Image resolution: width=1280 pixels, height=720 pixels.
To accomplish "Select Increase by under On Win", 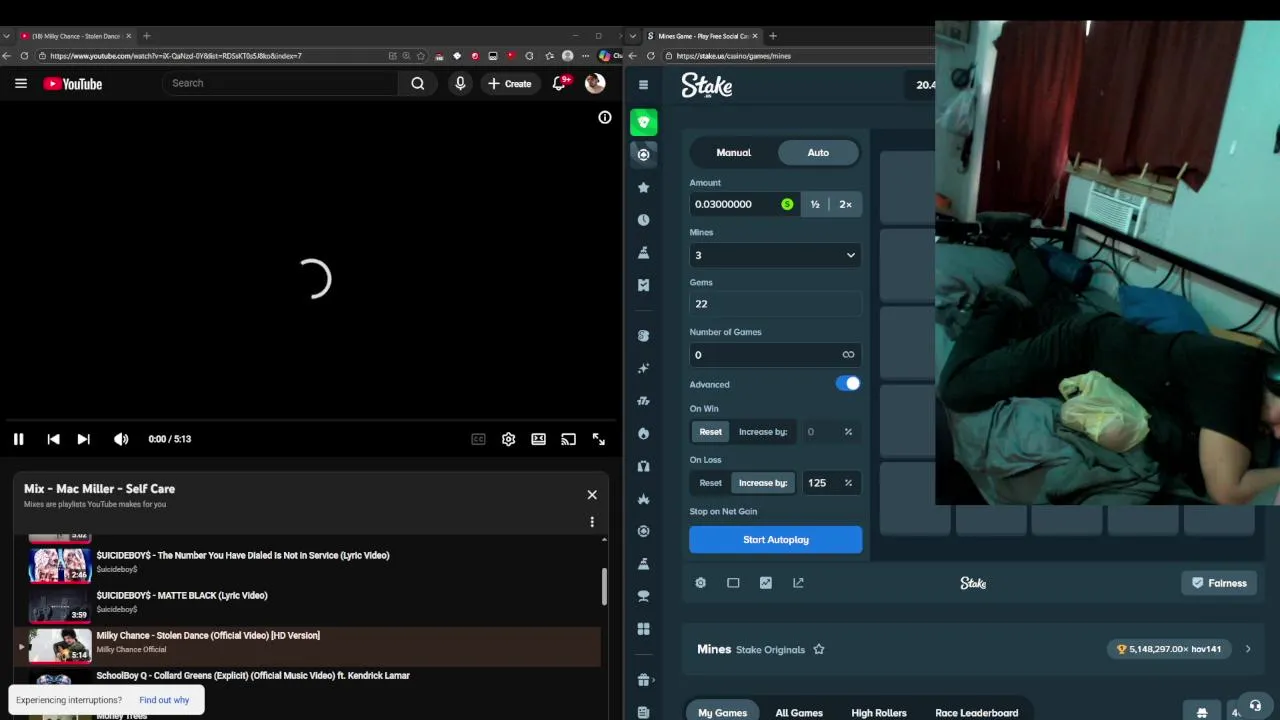I will pyautogui.click(x=763, y=432).
